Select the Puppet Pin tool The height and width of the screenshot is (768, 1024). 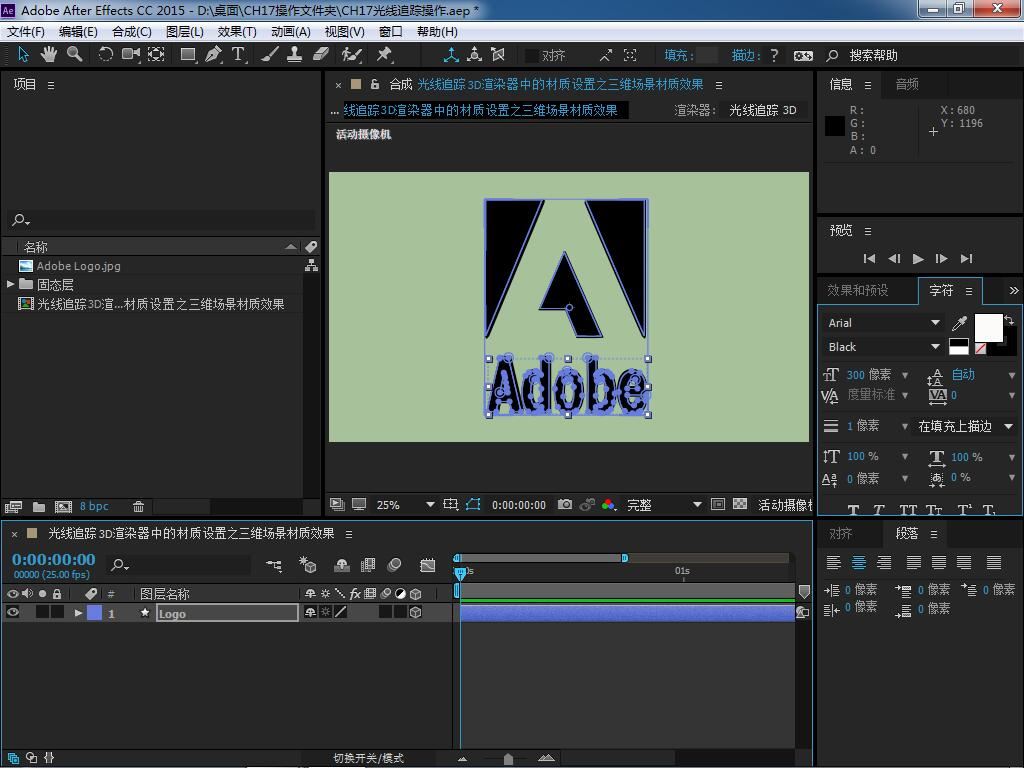[x=384, y=55]
